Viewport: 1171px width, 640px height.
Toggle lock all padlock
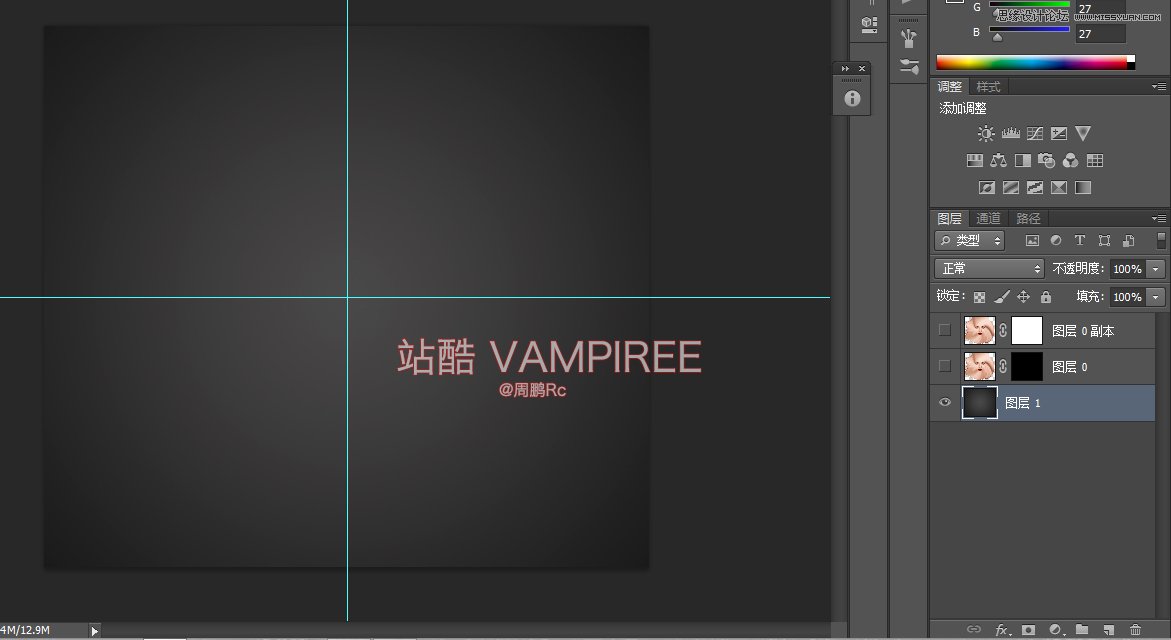point(1046,297)
